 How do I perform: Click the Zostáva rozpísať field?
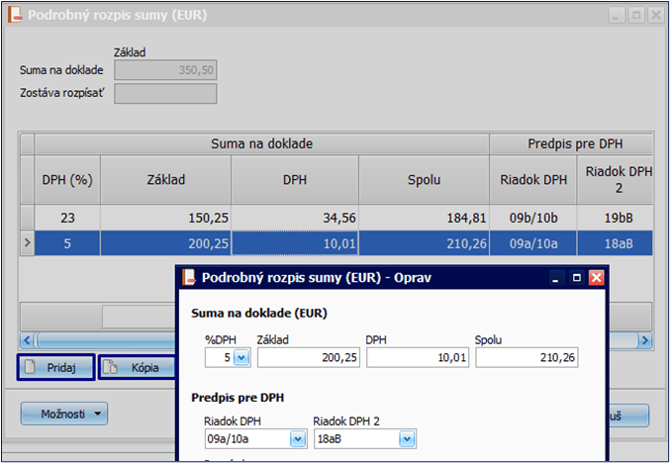(x=167, y=93)
